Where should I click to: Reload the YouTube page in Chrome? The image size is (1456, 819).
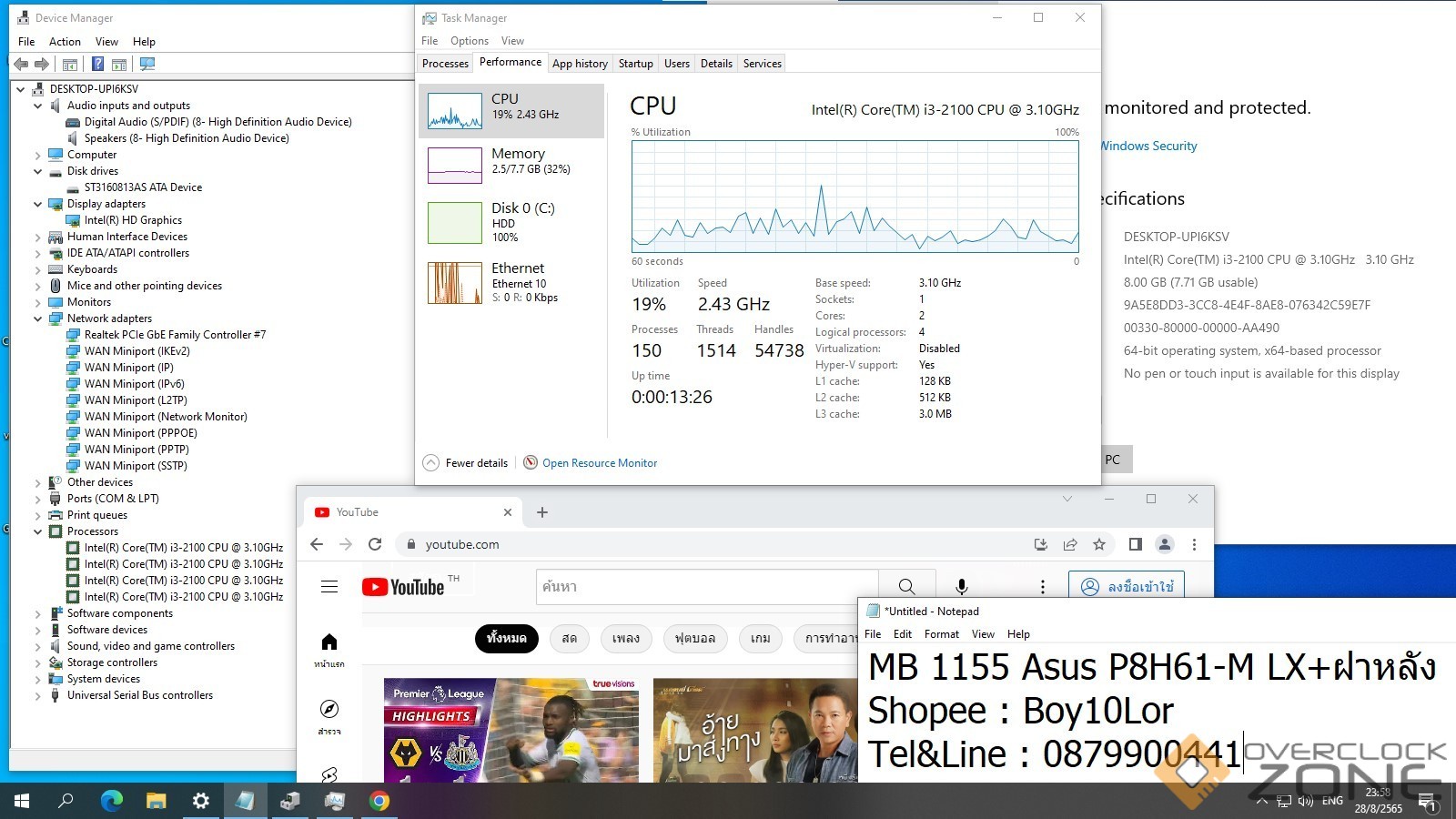click(375, 544)
